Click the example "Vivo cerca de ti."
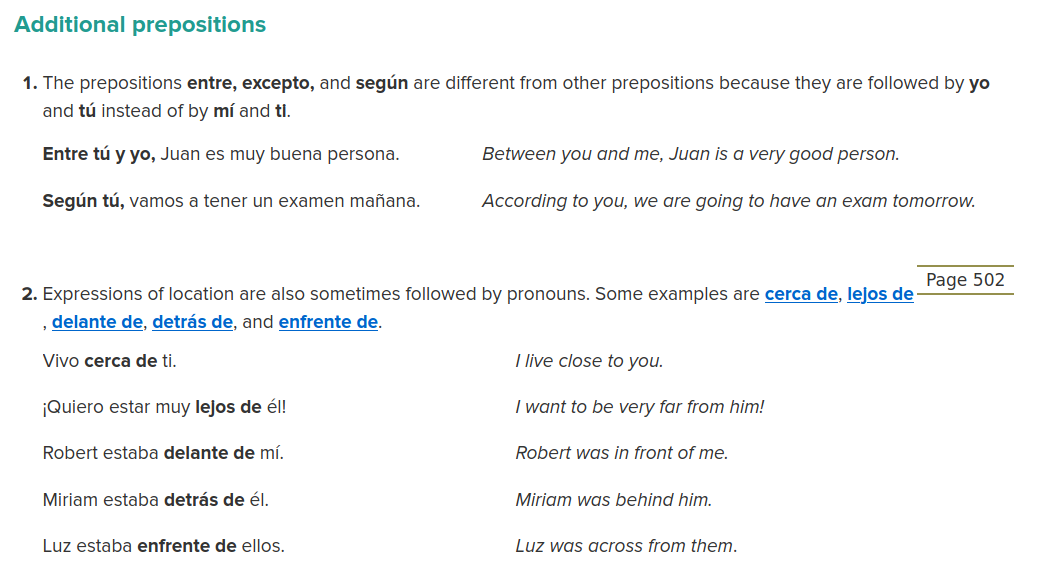This screenshot has width=1041, height=585. pyautogui.click(x=110, y=361)
